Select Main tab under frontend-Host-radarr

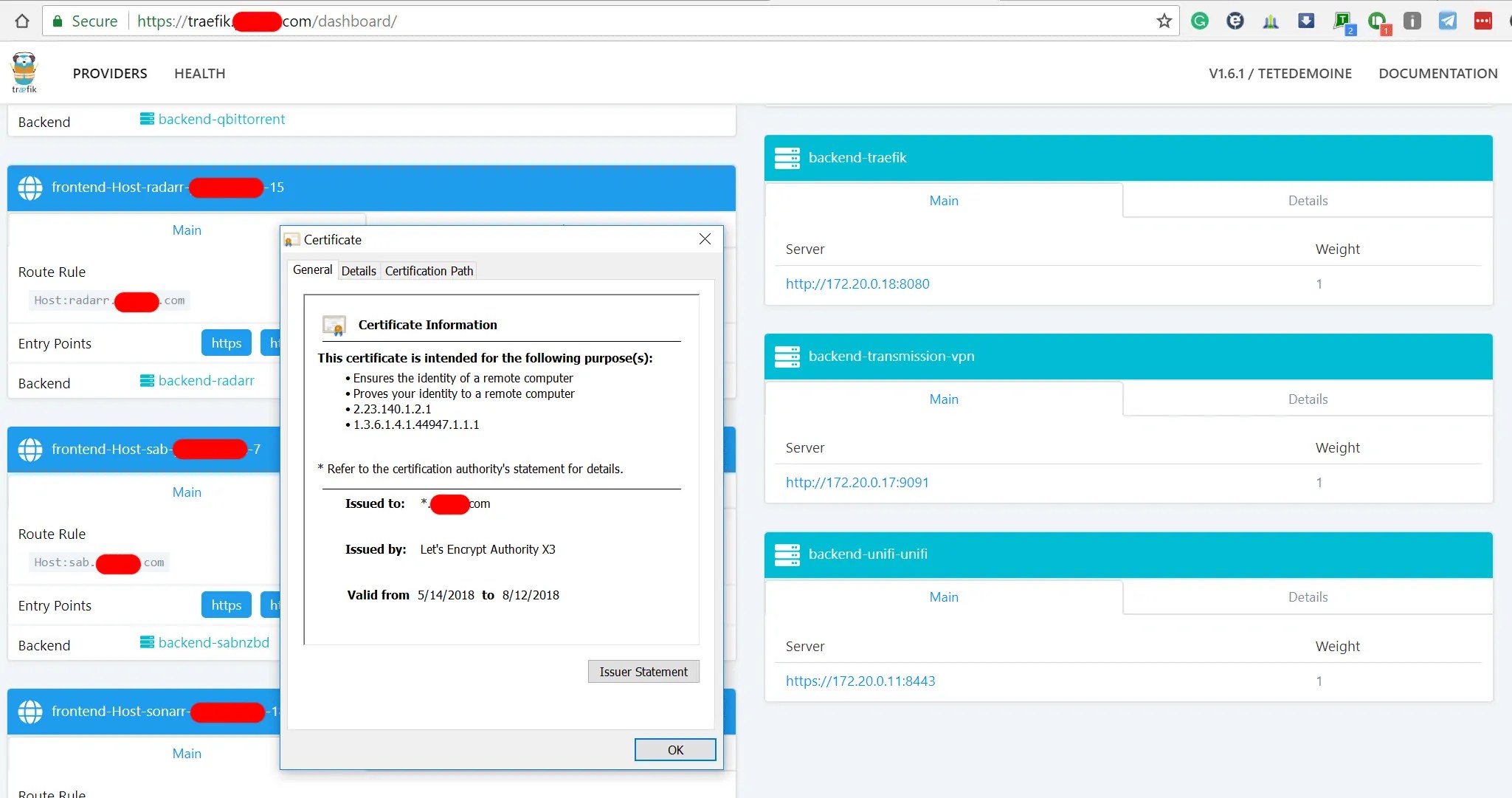coord(187,230)
